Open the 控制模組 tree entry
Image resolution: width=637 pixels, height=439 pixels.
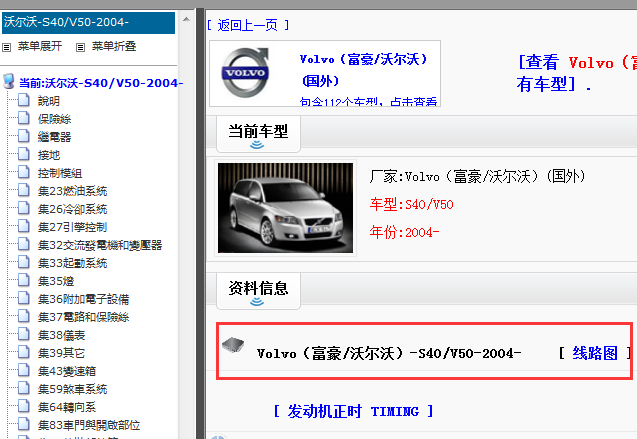(x=60, y=173)
